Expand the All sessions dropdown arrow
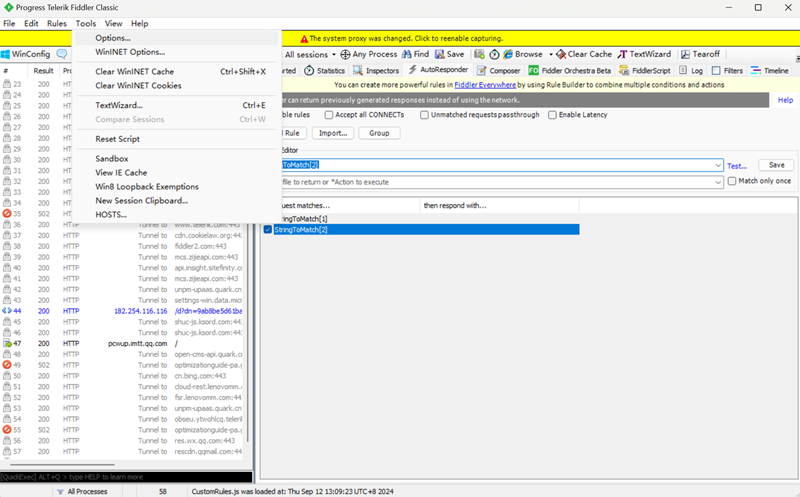 (x=334, y=54)
